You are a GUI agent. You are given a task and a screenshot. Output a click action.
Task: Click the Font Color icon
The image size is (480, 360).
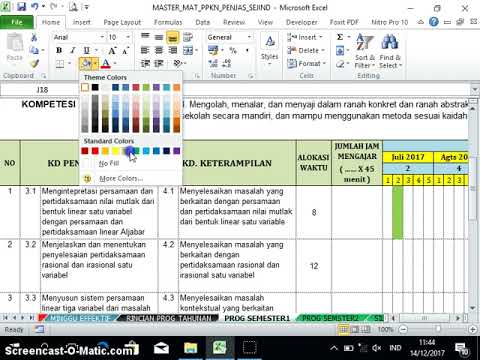tap(106, 63)
